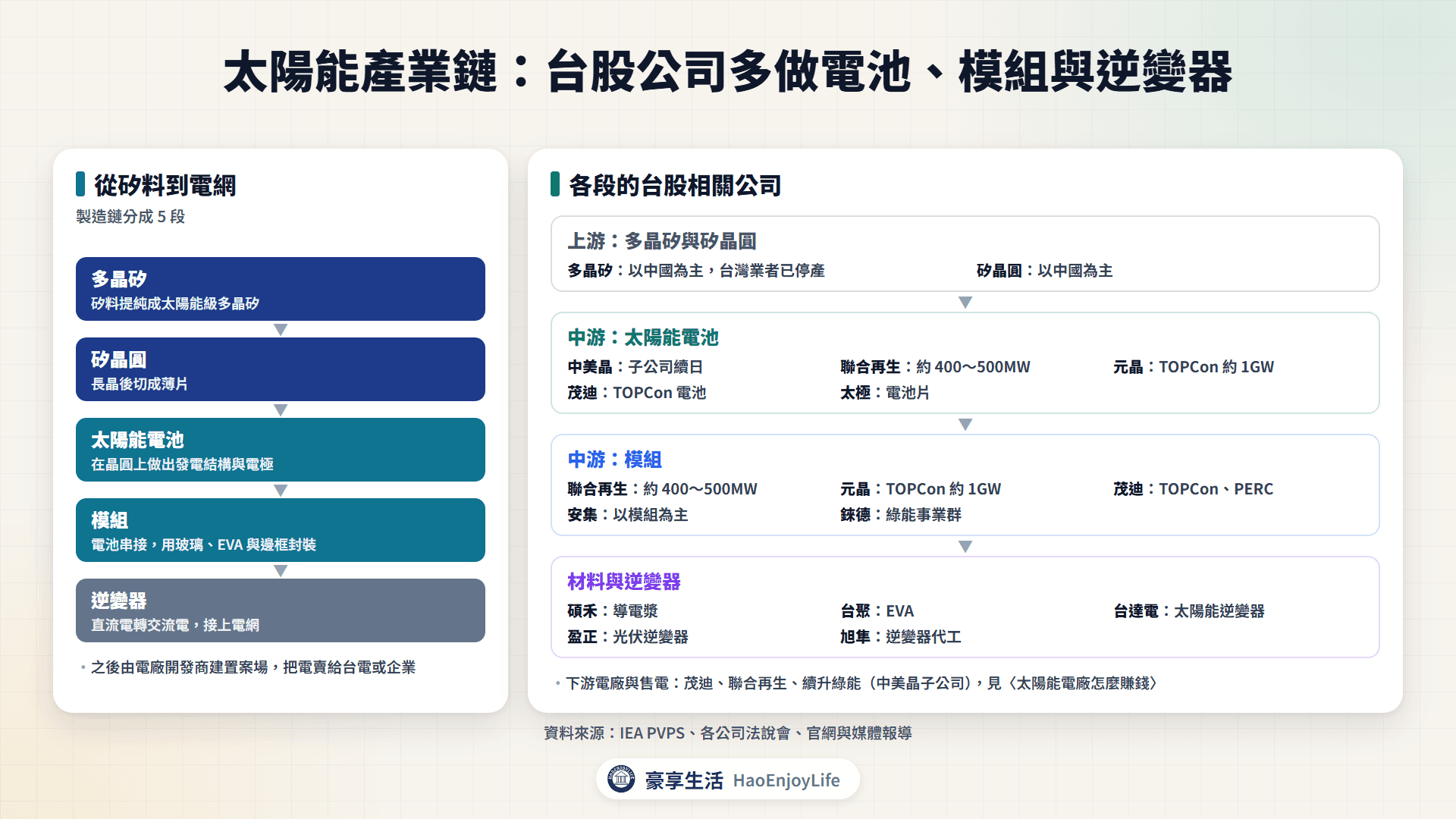Click the 中游：模組 section title

(x=615, y=460)
